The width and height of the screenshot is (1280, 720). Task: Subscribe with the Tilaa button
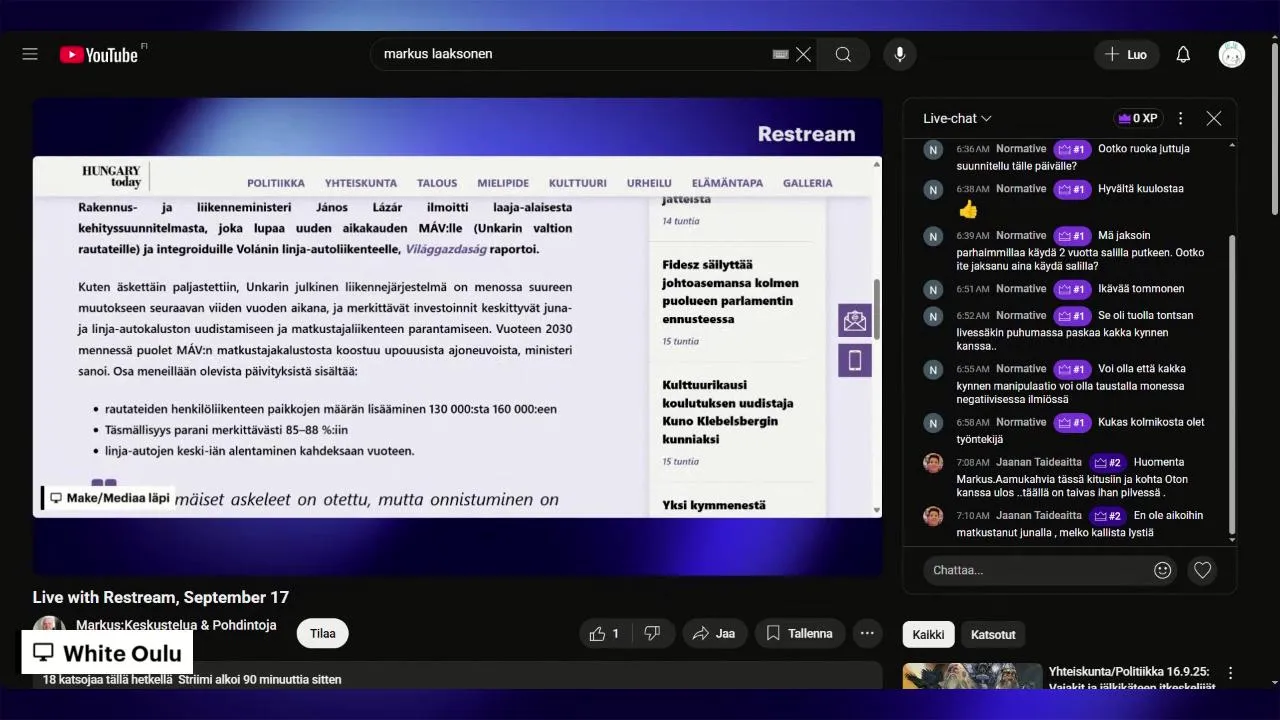[322, 633]
